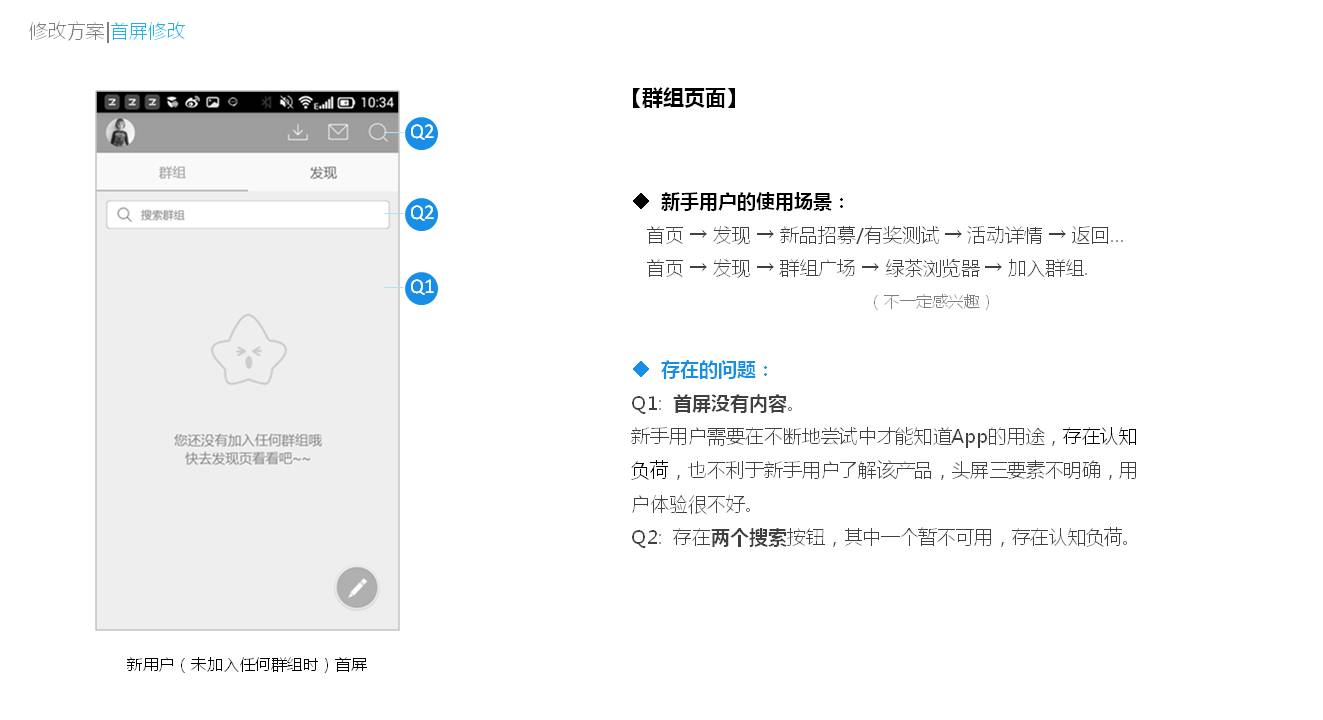
Task: Tap the search magnifier in the top bar
Action: [378, 132]
